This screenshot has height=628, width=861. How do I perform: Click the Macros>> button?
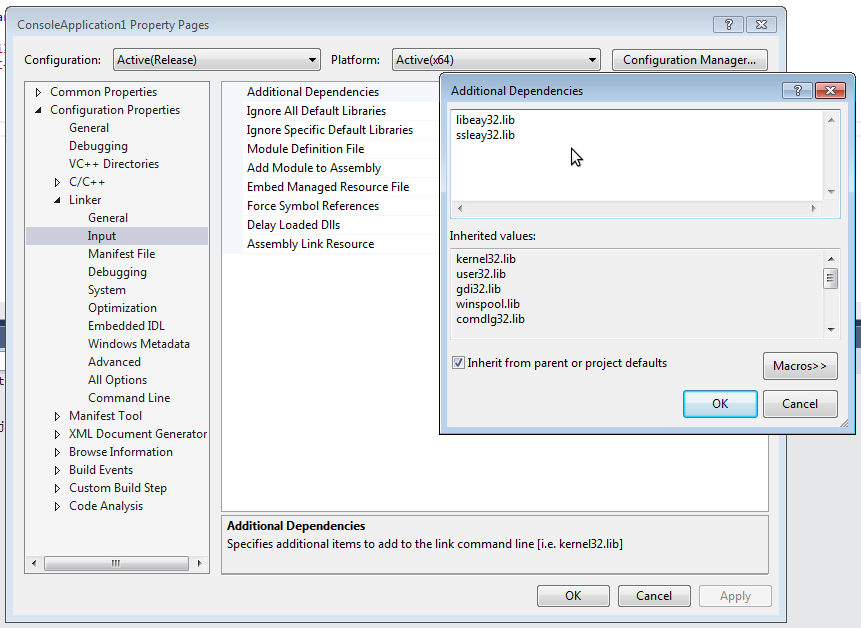click(799, 366)
